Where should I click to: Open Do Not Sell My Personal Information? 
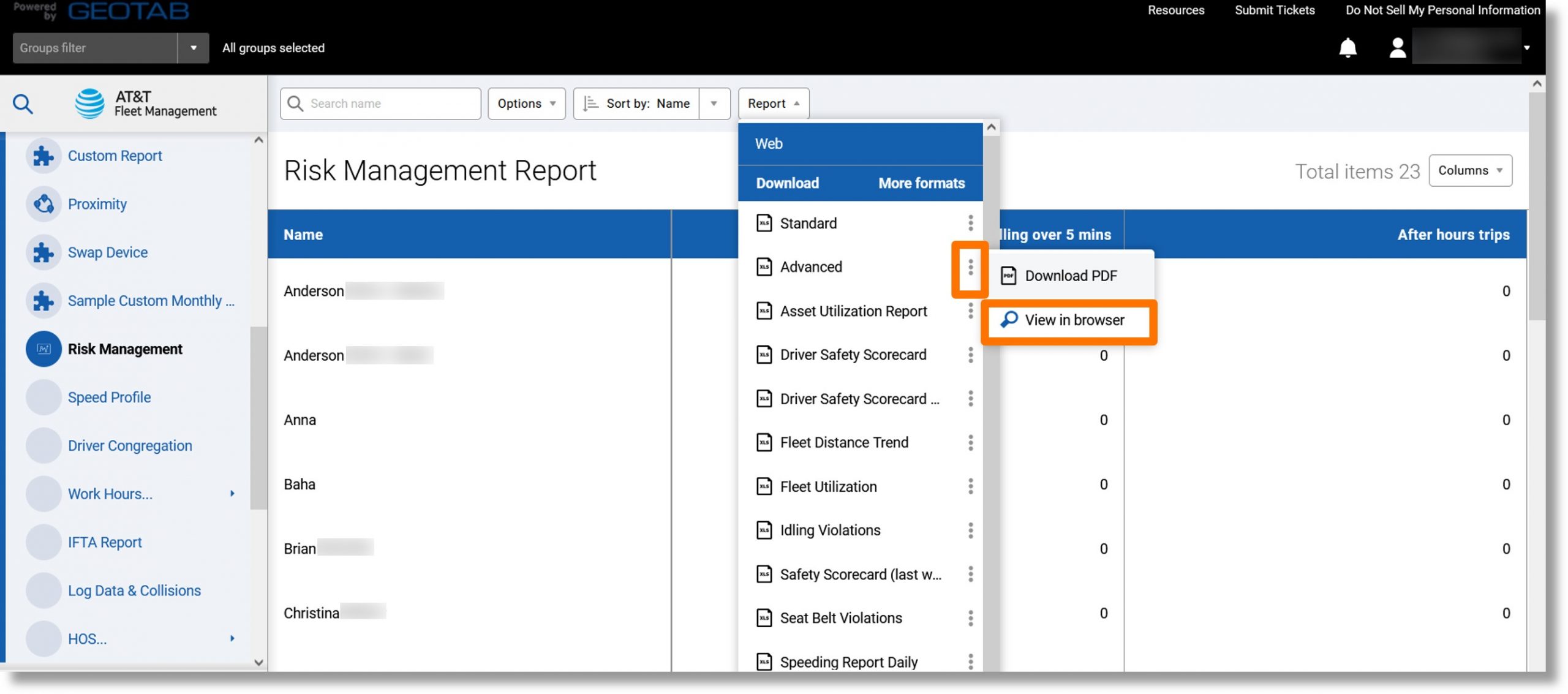(1442, 10)
